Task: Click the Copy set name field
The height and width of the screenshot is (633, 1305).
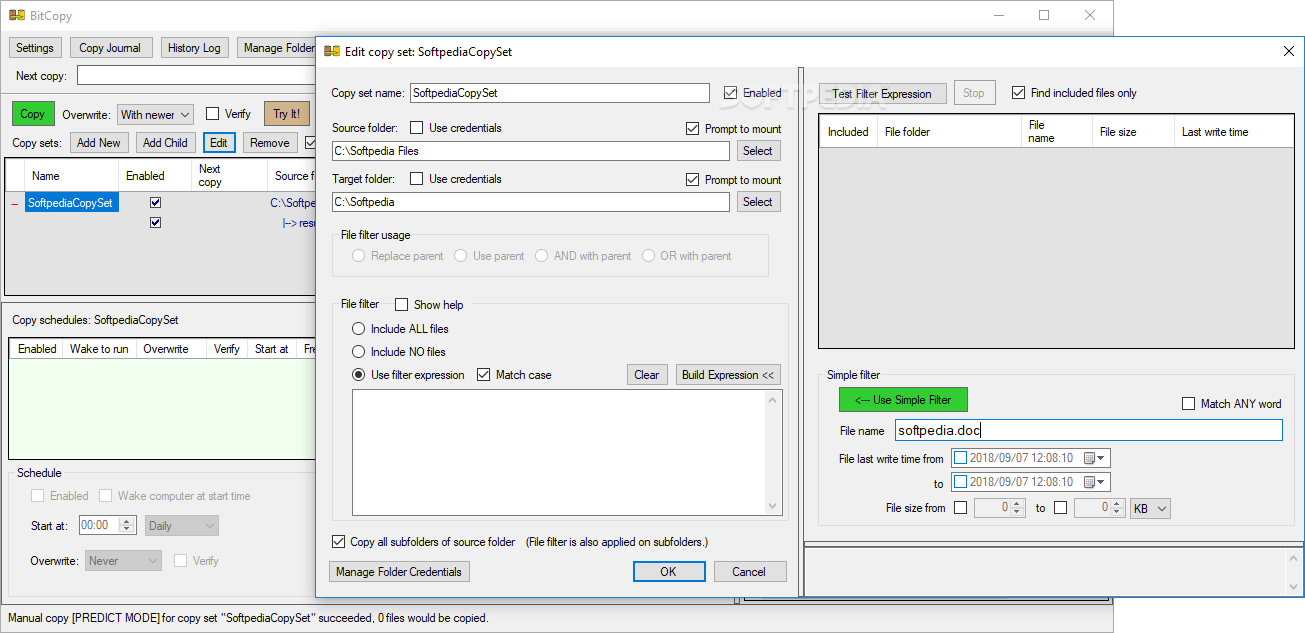Action: pos(560,93)
